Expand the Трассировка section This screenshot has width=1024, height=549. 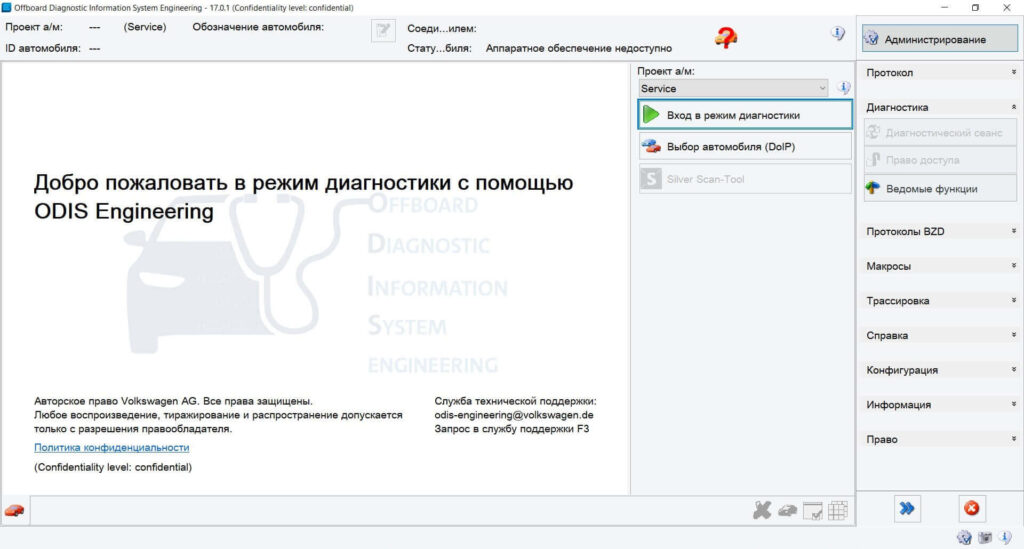click(x=939, y=300)
